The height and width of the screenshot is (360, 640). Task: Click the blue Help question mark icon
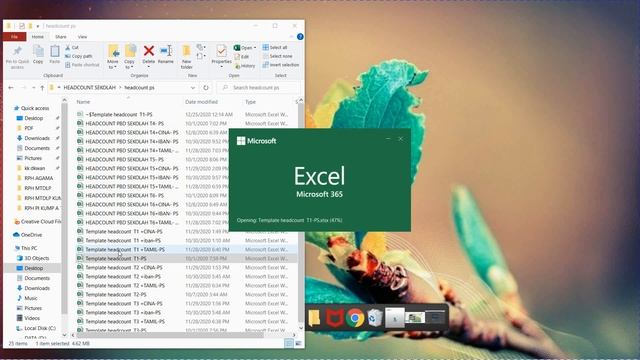click(x=300, y=37)
